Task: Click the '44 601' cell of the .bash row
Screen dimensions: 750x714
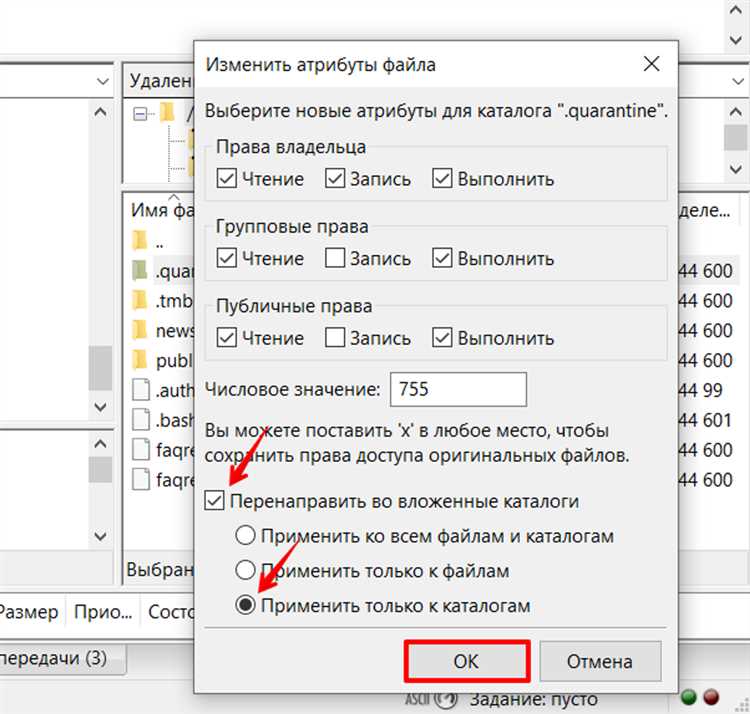Action: [705, 420]
